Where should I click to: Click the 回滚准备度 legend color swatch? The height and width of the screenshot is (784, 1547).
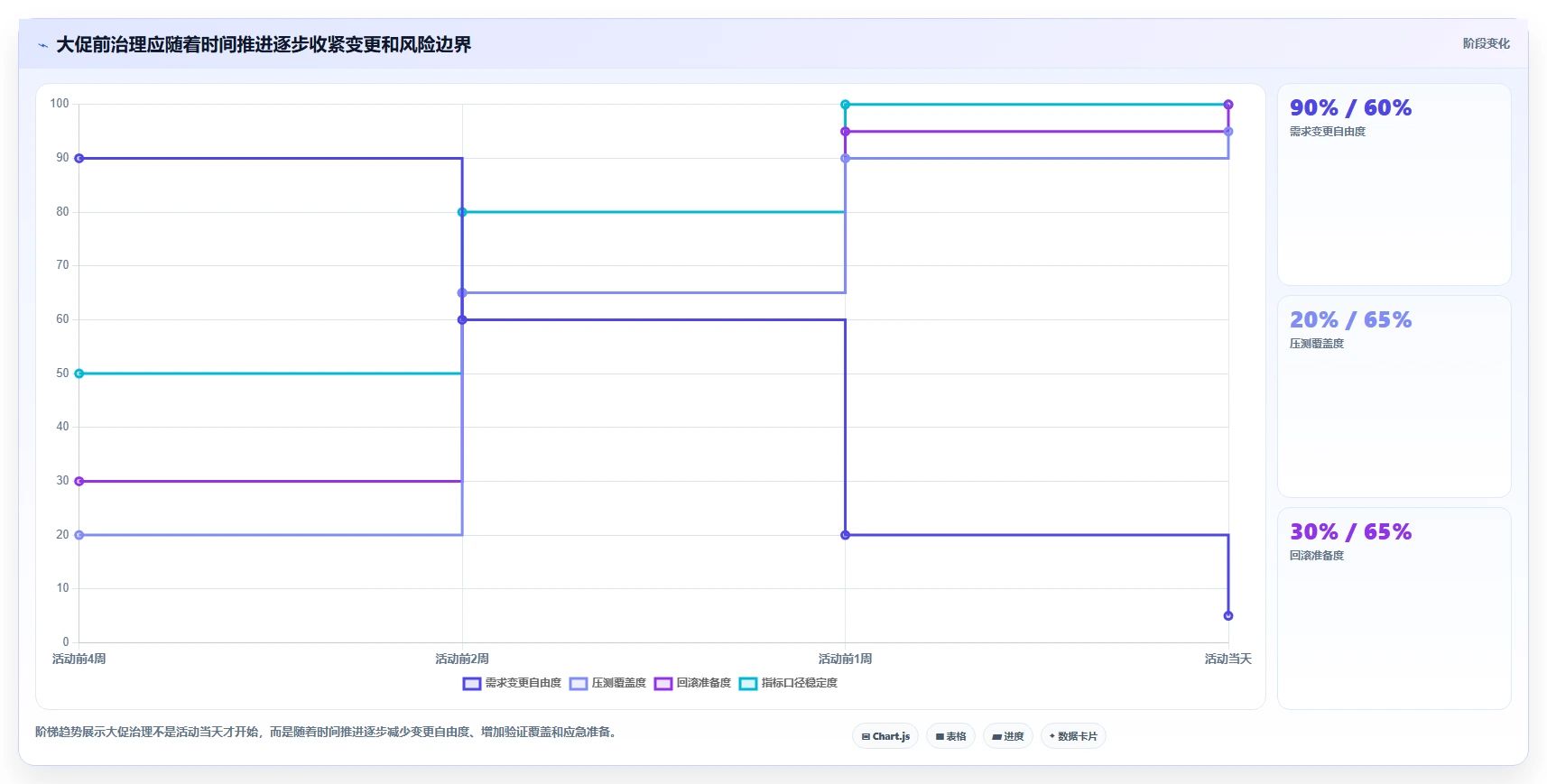coord(663,684)
